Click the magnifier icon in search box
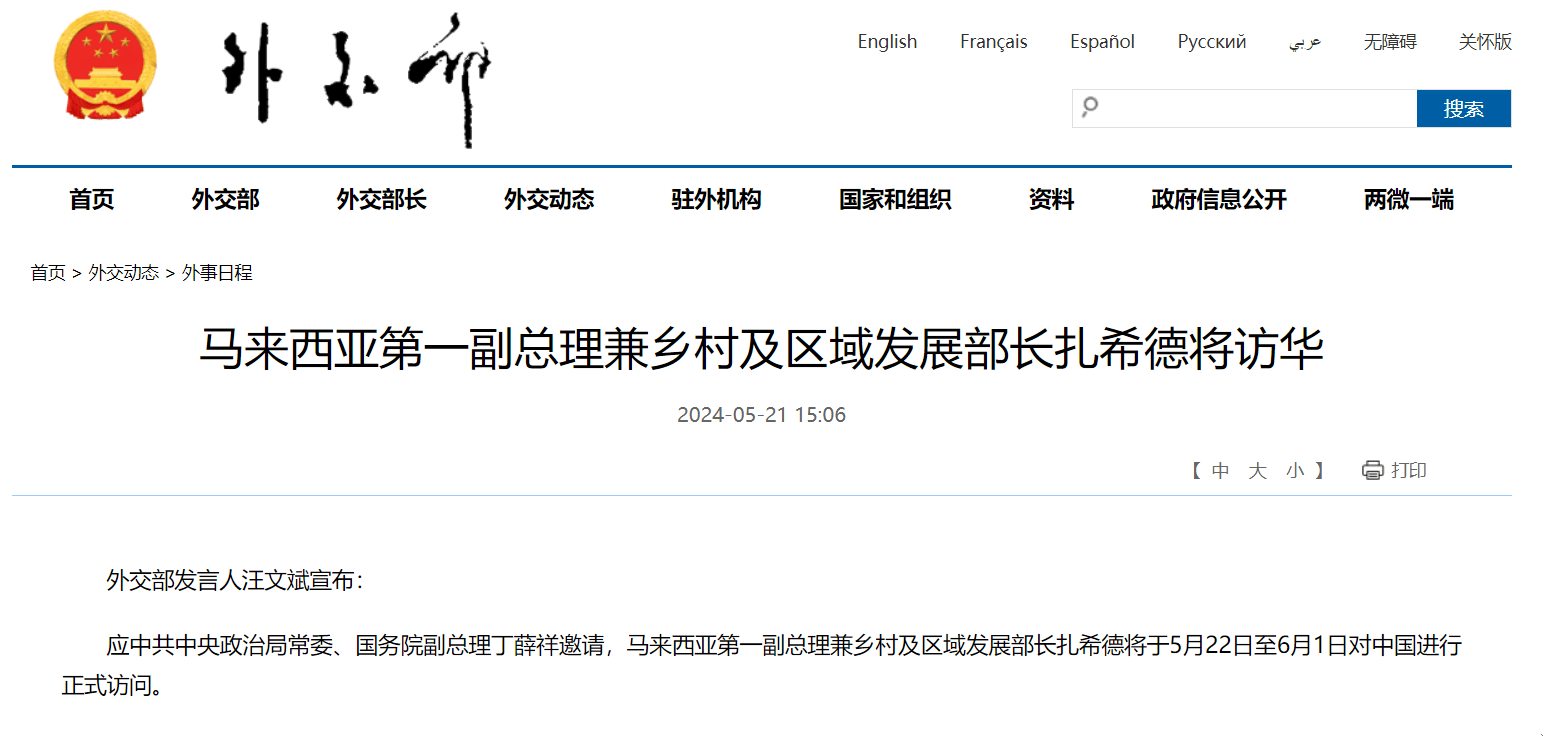The width and height of the screenshot is (1544, 736). [1090, 107]
